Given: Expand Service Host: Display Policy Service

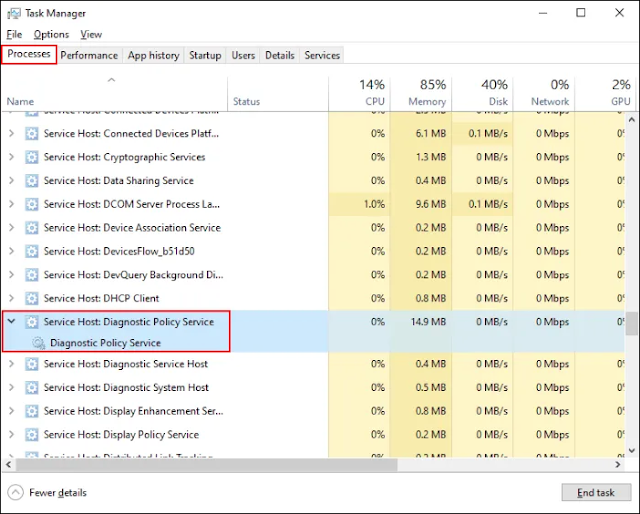Looking at the screenshot, I should click(11, 435).
